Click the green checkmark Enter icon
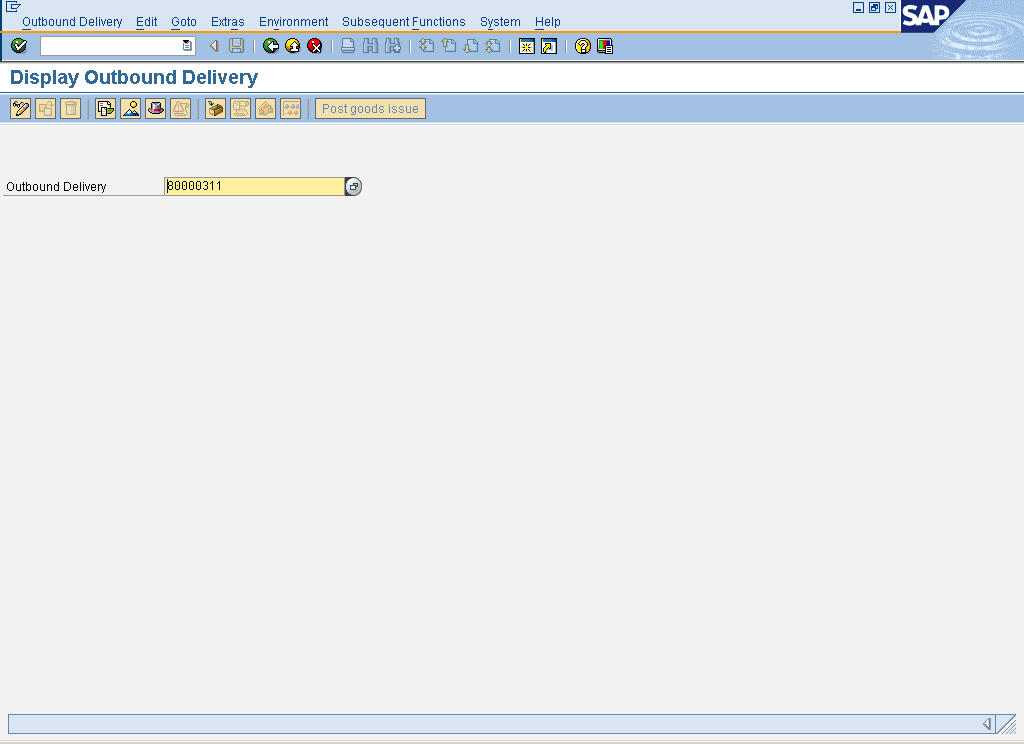1024x744 pixels. [x=19, y=46]
